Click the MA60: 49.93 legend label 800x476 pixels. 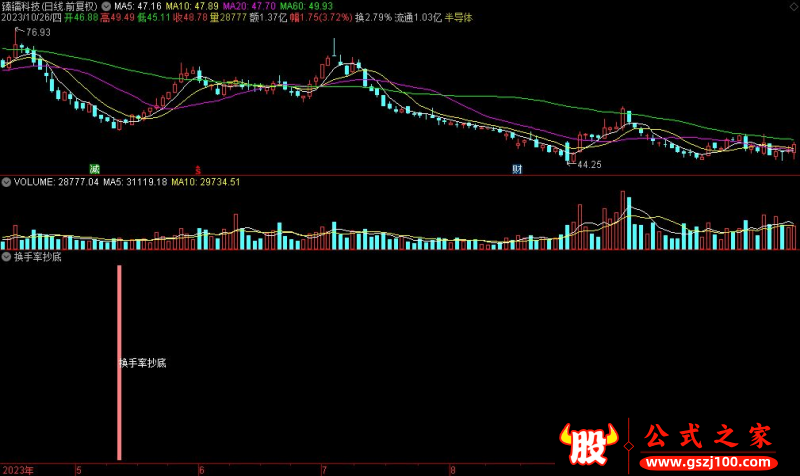point(306,7)
